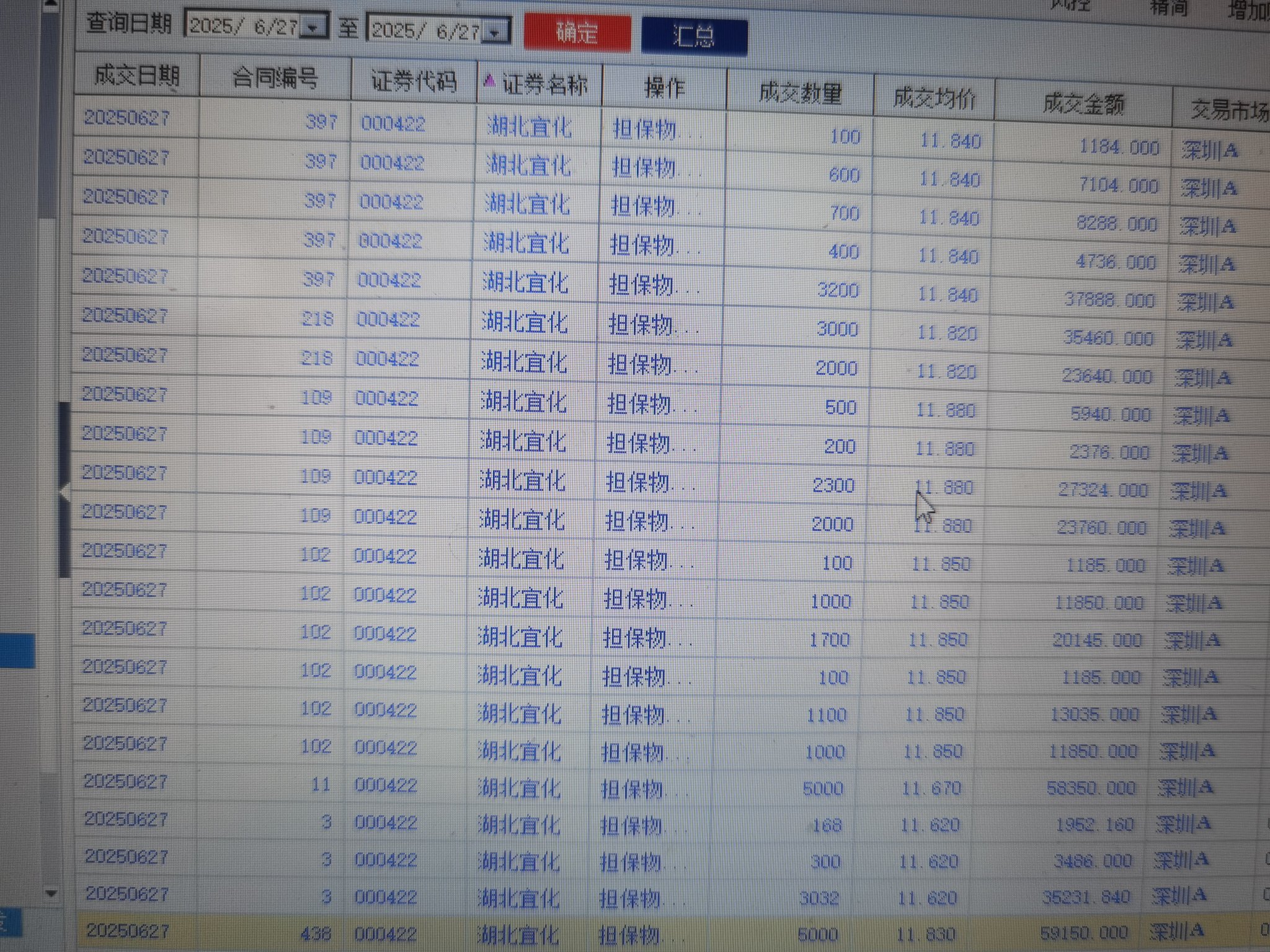The height and width of the screenshot is (952, 1270).
Task: Click quantity 1700 in the table
Action: pos(829,640)
